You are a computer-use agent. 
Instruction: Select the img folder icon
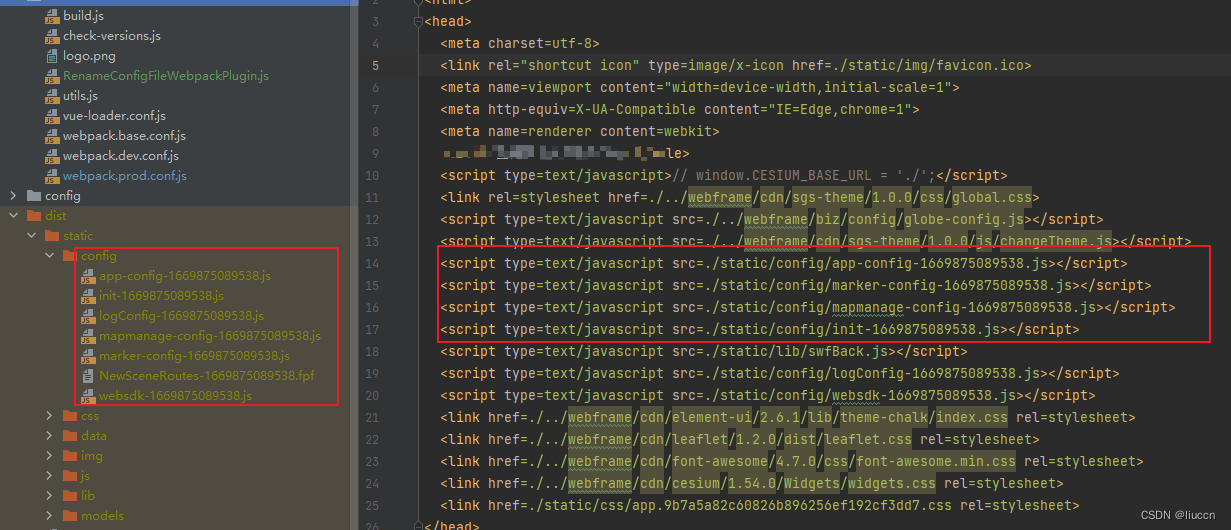coord(70,456)
